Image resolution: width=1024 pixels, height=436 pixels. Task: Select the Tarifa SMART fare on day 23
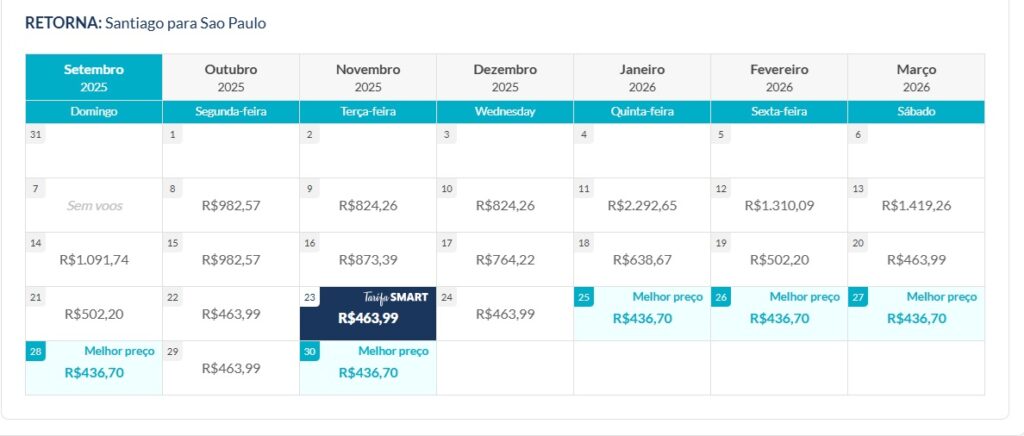click(x=368, y=314)
